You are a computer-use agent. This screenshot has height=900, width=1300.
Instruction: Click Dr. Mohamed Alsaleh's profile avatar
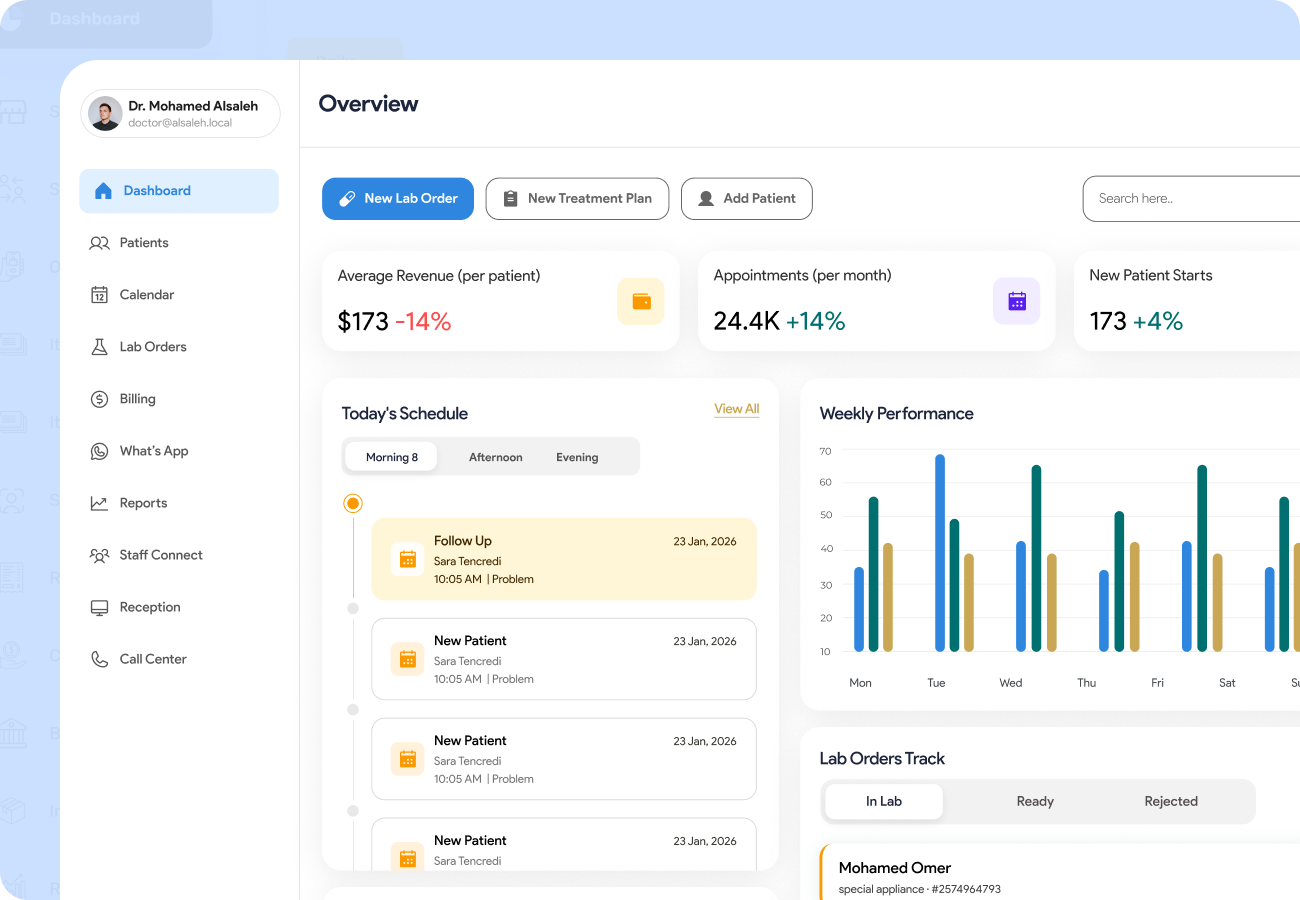[105, 113]
